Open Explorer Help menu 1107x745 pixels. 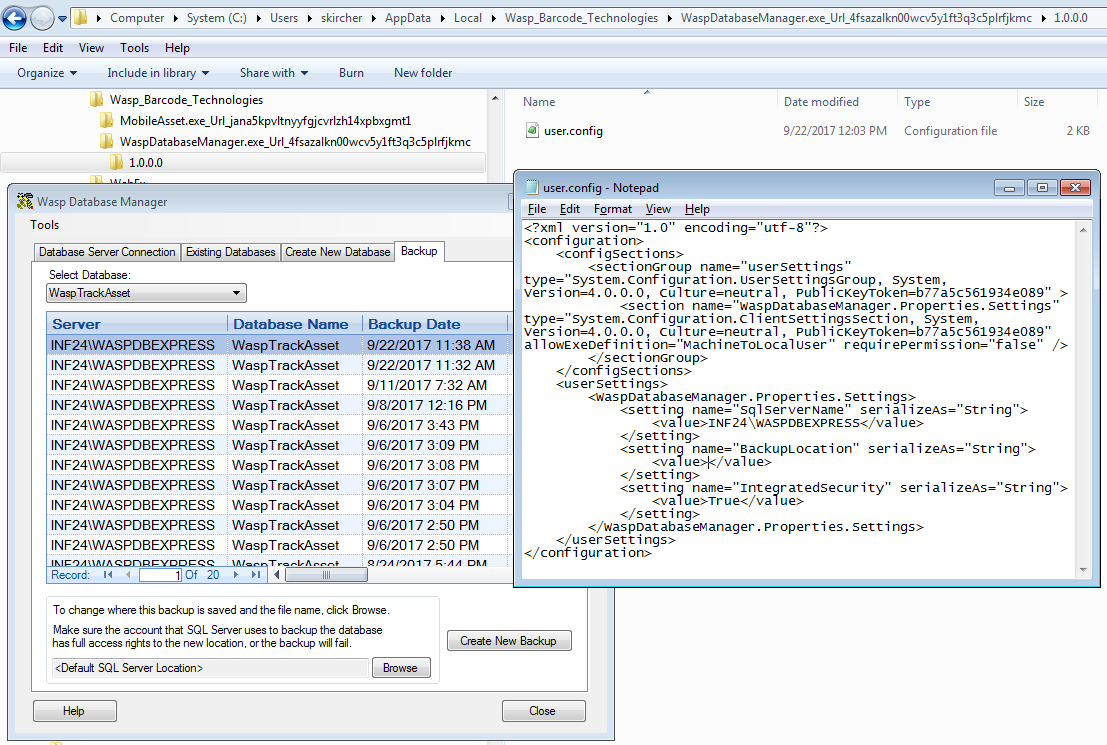click(177, 48)
